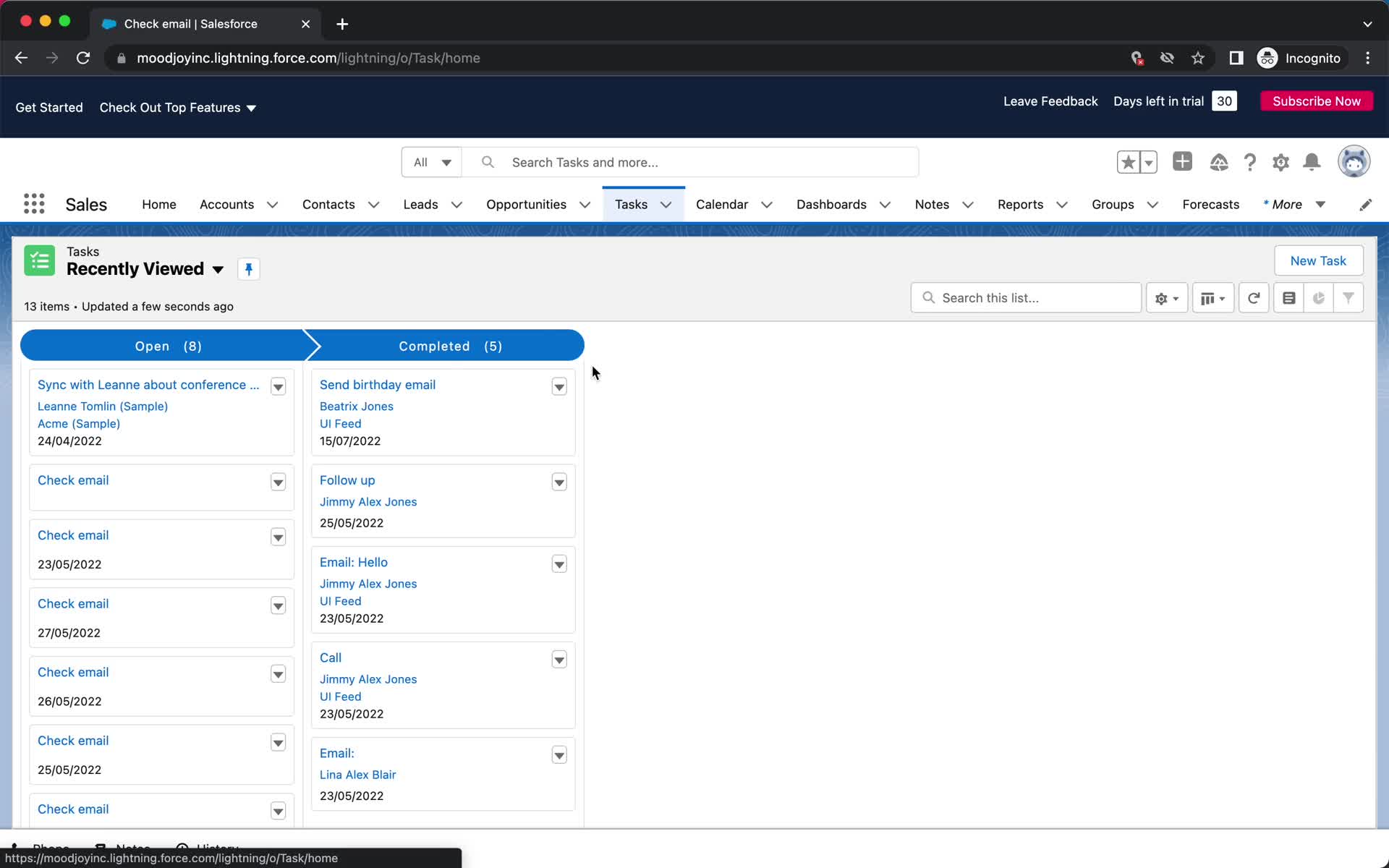
Task: Switch to the Calendar tab
Action: pyautogui.click(x=722, y=205)
